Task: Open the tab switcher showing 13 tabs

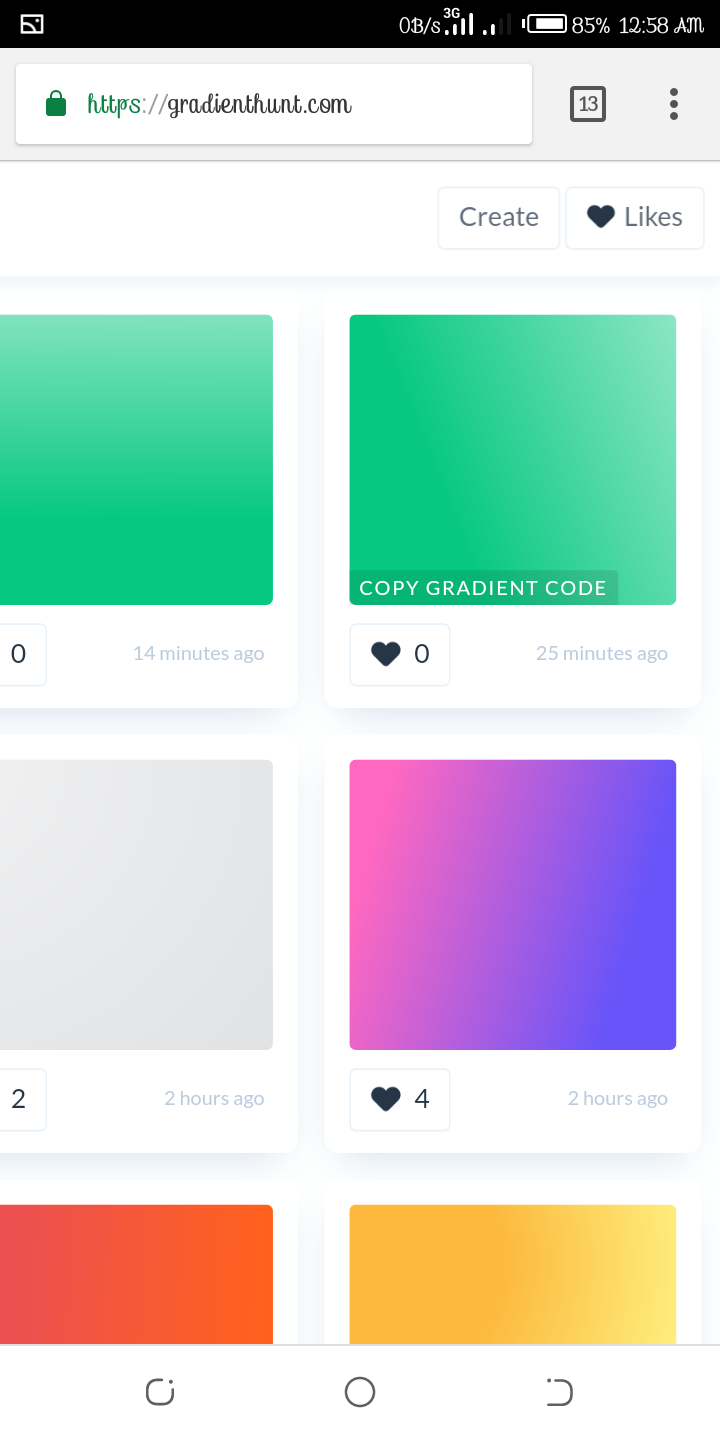Action: pos(588,104)
